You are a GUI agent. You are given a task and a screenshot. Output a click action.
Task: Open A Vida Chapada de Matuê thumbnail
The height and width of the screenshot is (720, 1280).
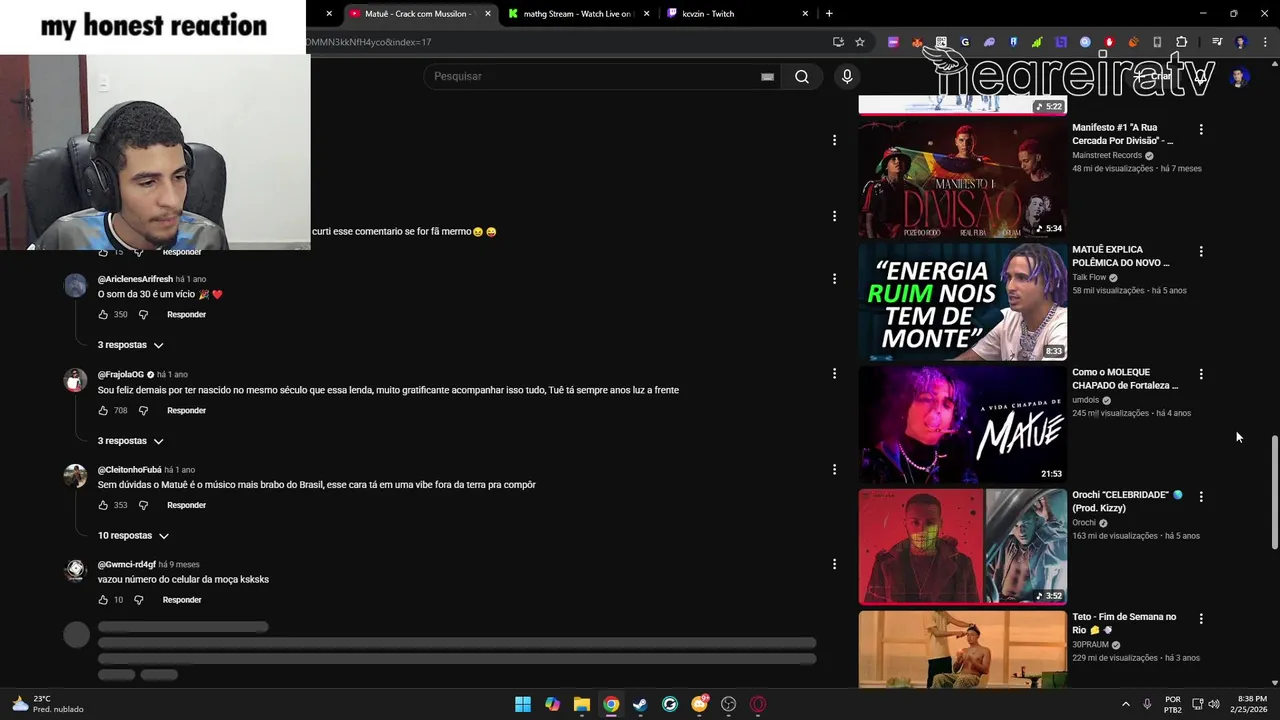pyautogui.click(x=962, y=424)
